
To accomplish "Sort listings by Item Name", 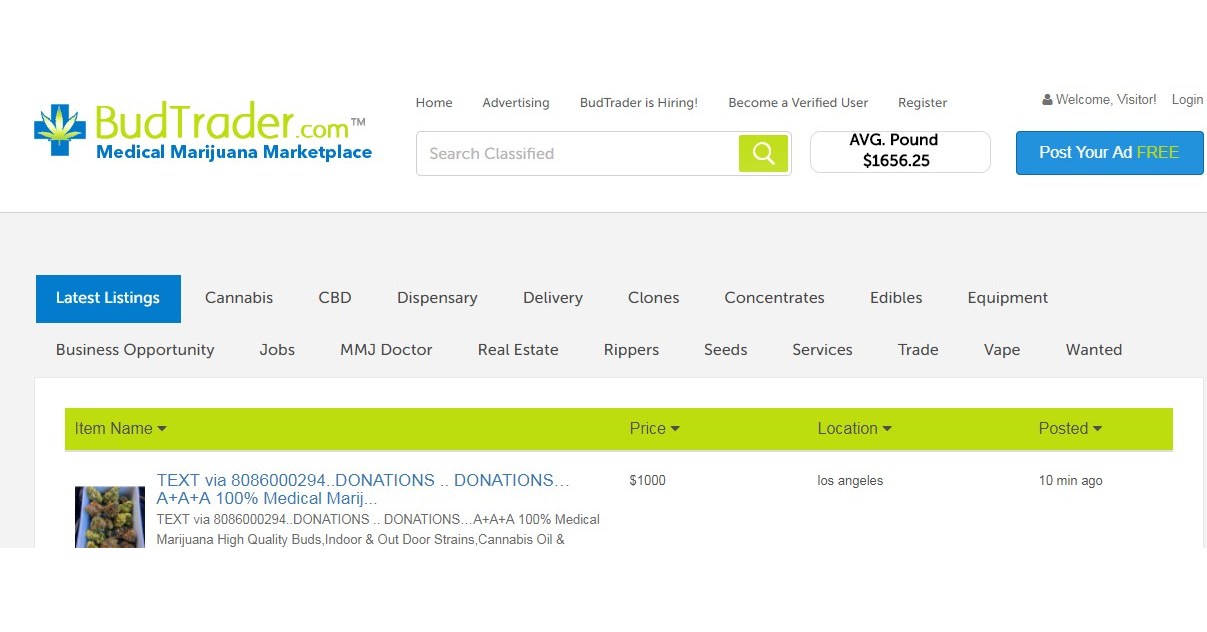I will [120, 428].
